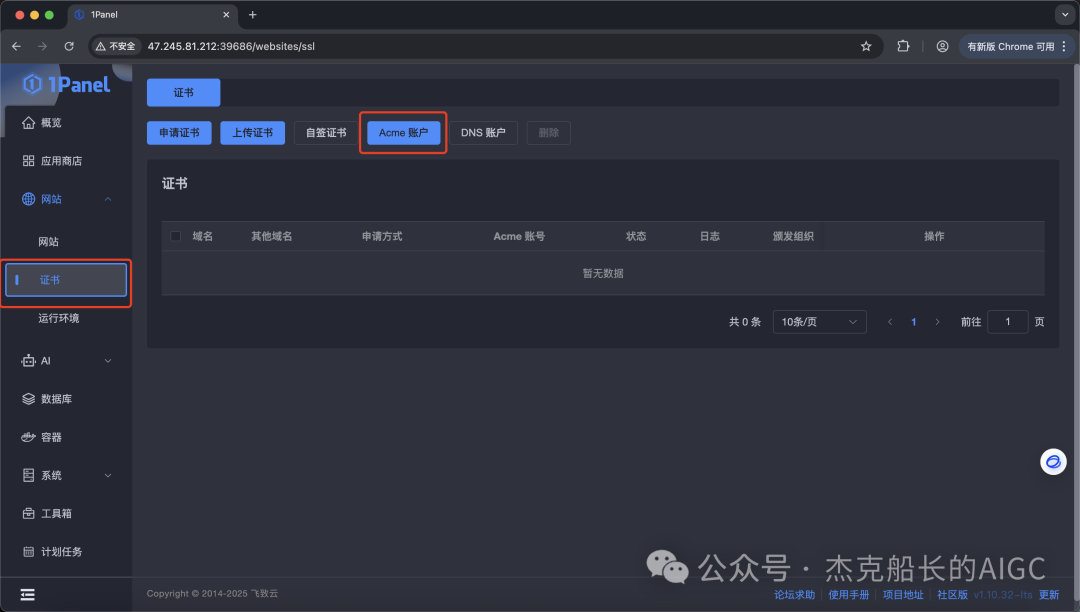Open new browser tab plus icon
This screenshot has height=612, width=1080.
253,14
